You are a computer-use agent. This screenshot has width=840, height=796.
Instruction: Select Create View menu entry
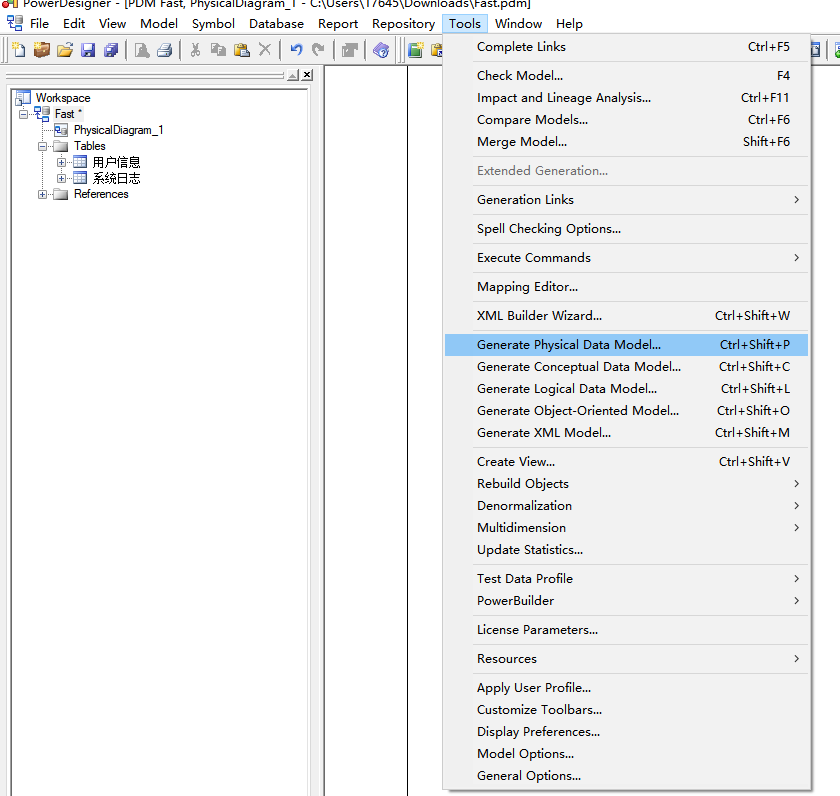click(626, 462)
